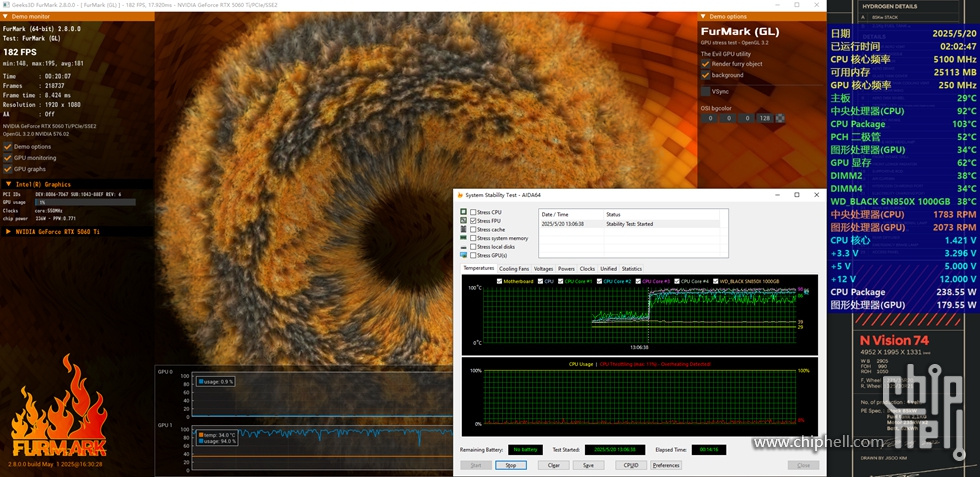Uncheck GPU graphs in the Demo monitor panel
The height and width of the screenshot is (477, 980).
coord(8,169)
